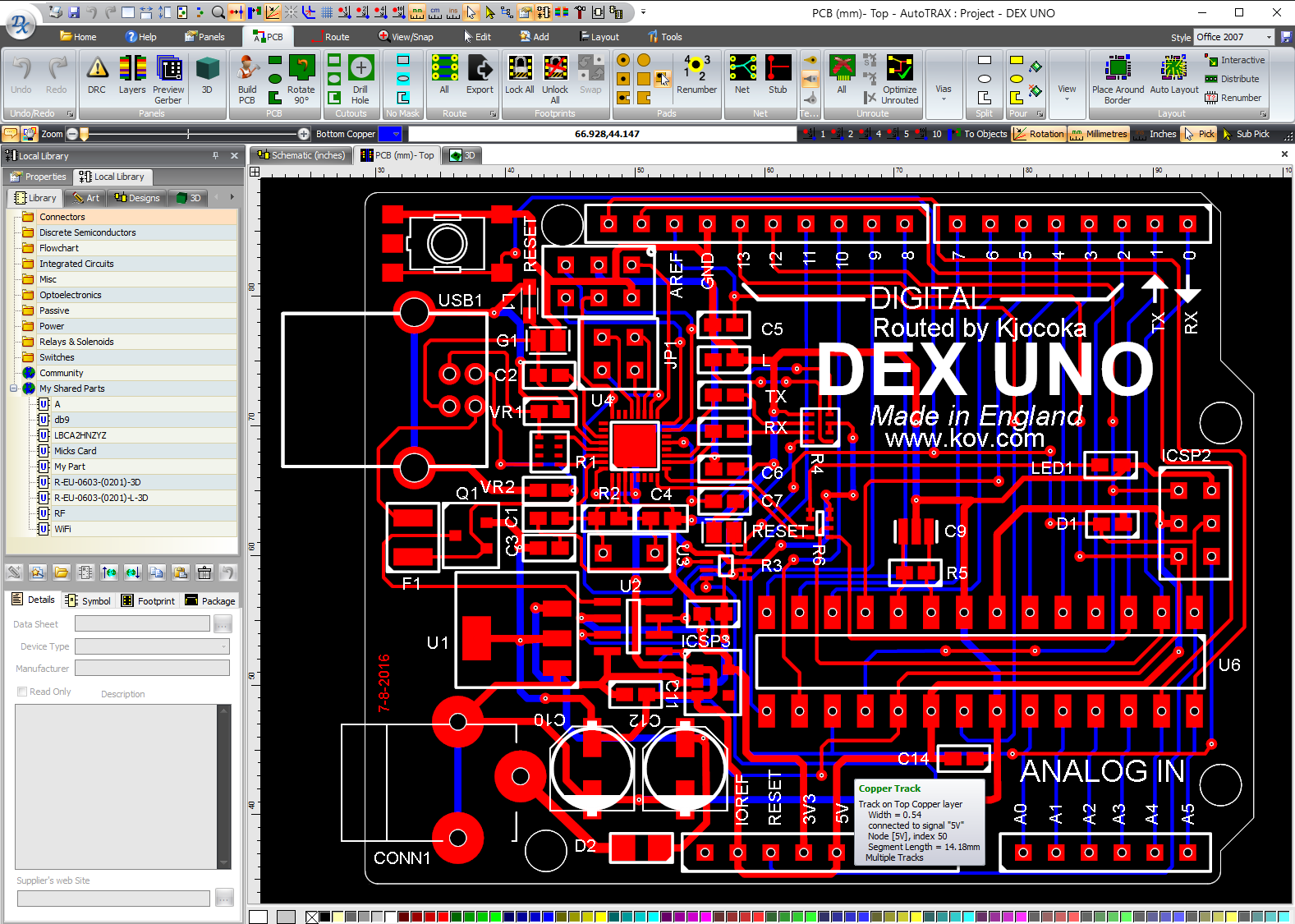Click the Route All icon
Image resolution: width=1295 pixels, height=924 pixels.
[x=444, y=76]
